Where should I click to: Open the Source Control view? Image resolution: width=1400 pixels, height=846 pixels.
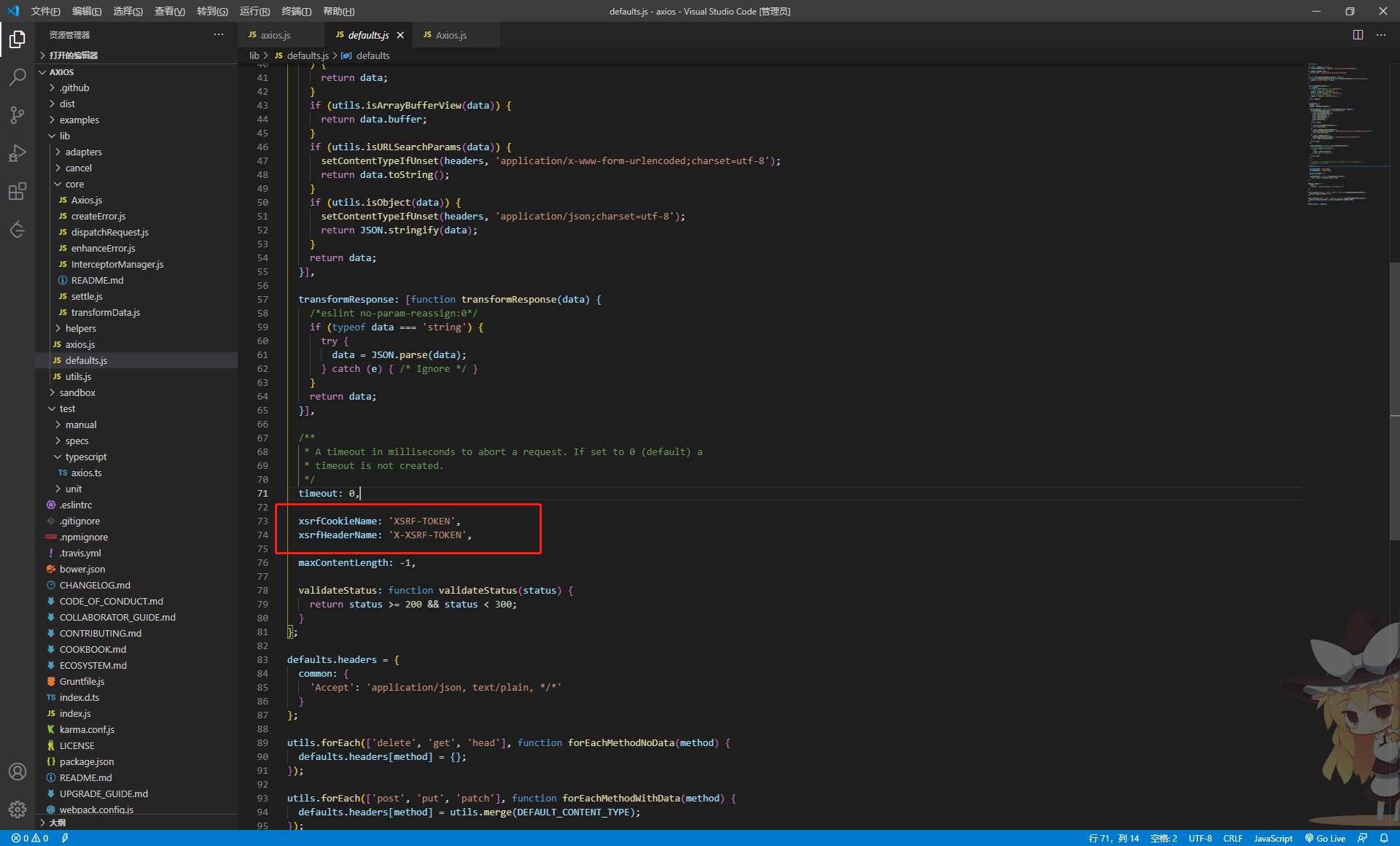[17, 115]
